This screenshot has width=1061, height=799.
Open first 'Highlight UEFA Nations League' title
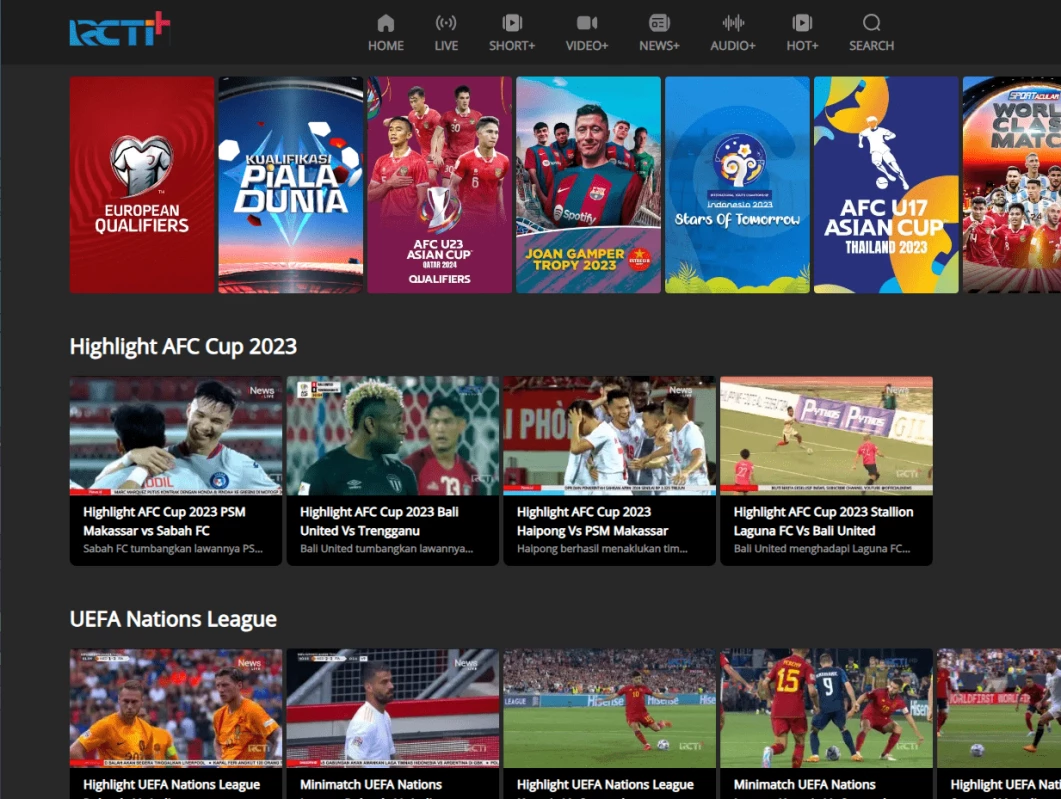(x=171, y=785)
